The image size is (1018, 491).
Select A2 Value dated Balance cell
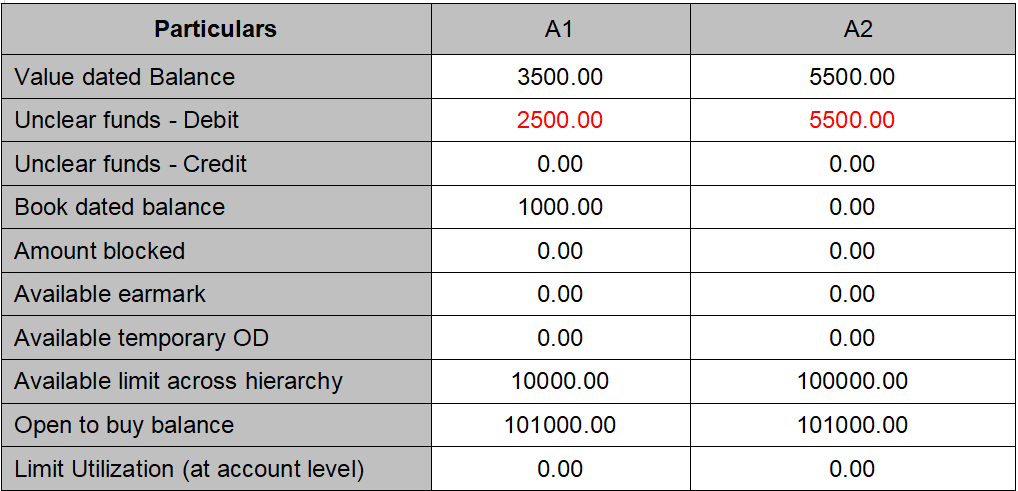852,77
